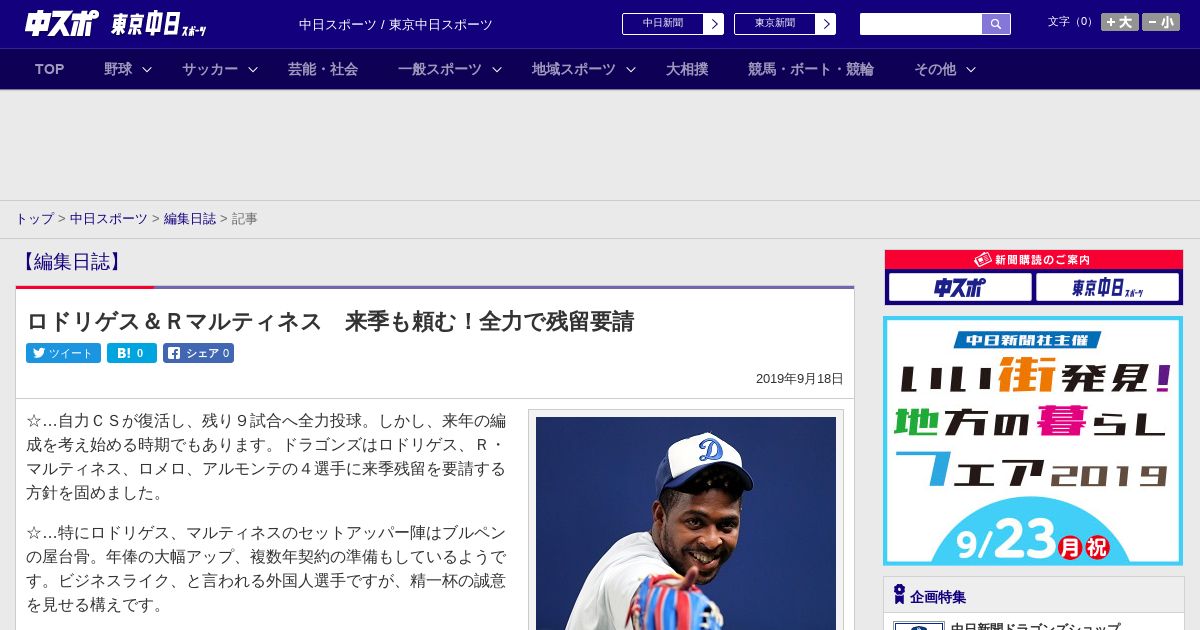This screenshot has width=1200, height=630.
Task: Open the 芸能・社会 menu item
Action: 323,69
